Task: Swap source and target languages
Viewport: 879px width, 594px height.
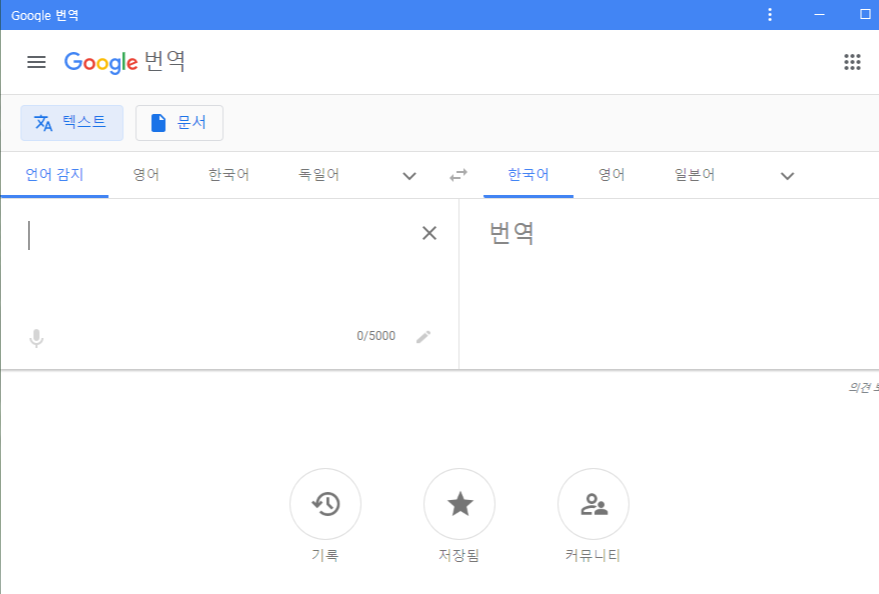Action: (458, 175)
